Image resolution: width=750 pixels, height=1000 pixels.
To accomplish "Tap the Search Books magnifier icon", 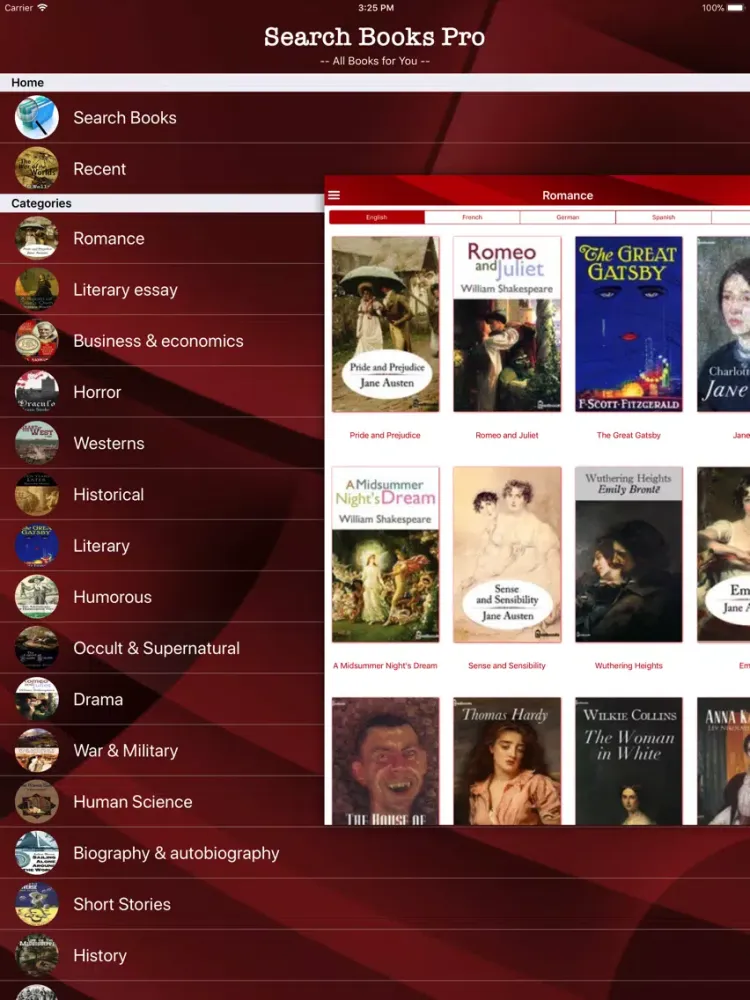I will (x=37, y=117).
